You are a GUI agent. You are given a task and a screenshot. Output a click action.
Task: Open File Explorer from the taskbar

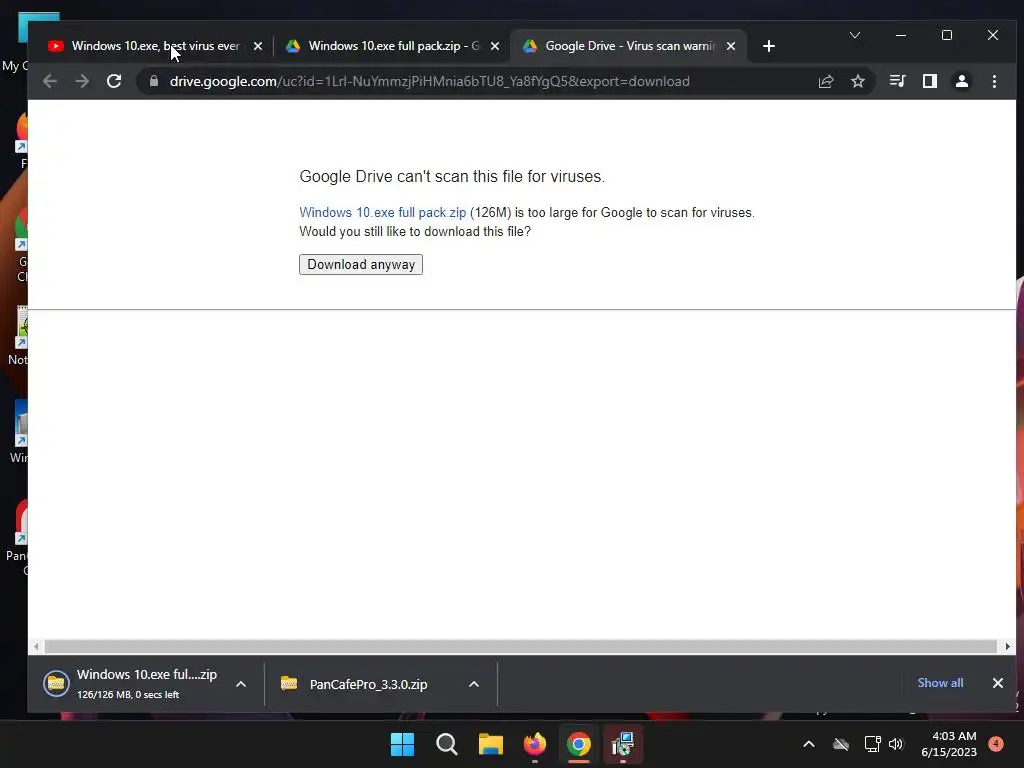click(490, 744)
